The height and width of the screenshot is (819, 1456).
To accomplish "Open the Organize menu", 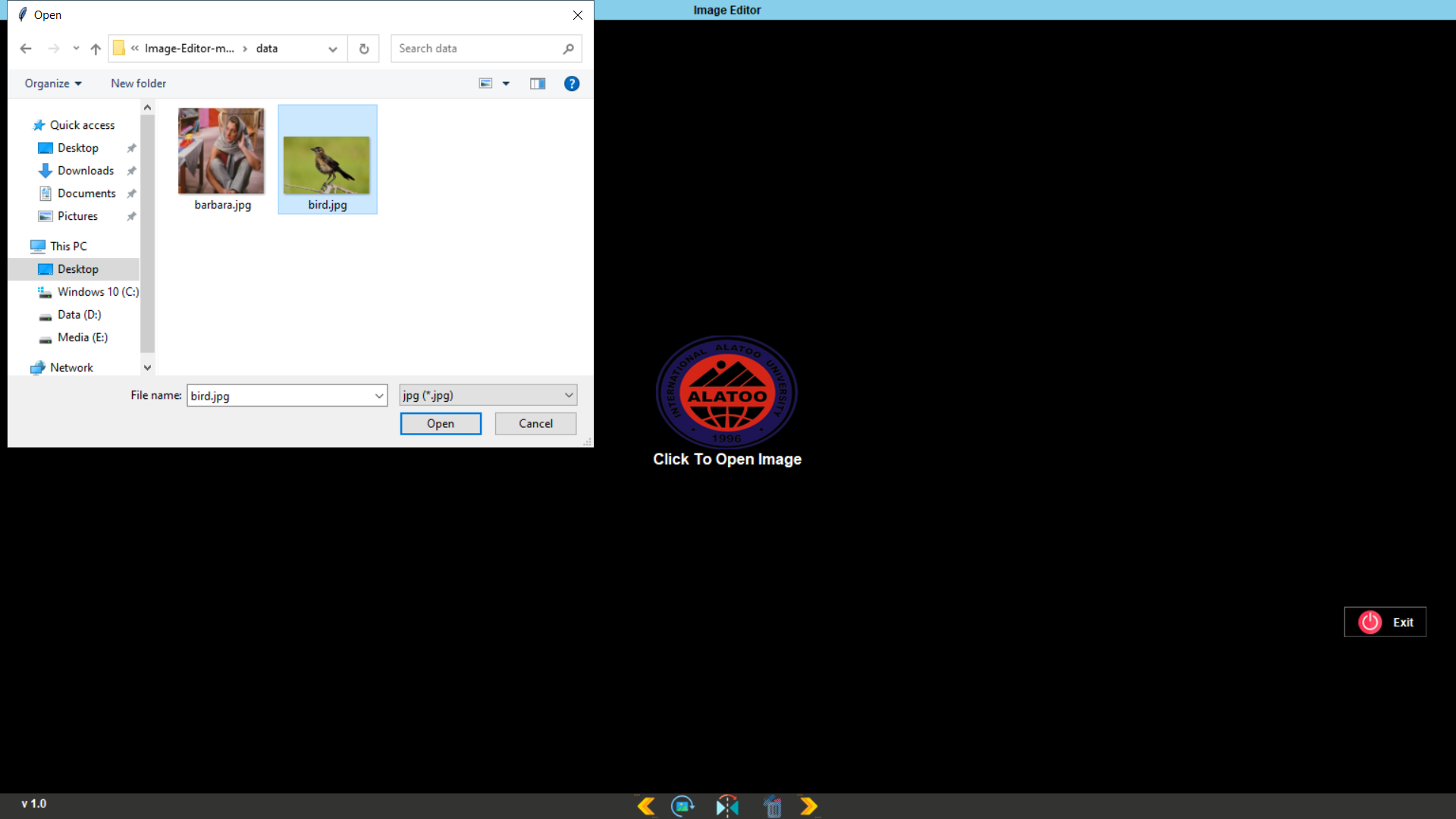I will (53, 83).
